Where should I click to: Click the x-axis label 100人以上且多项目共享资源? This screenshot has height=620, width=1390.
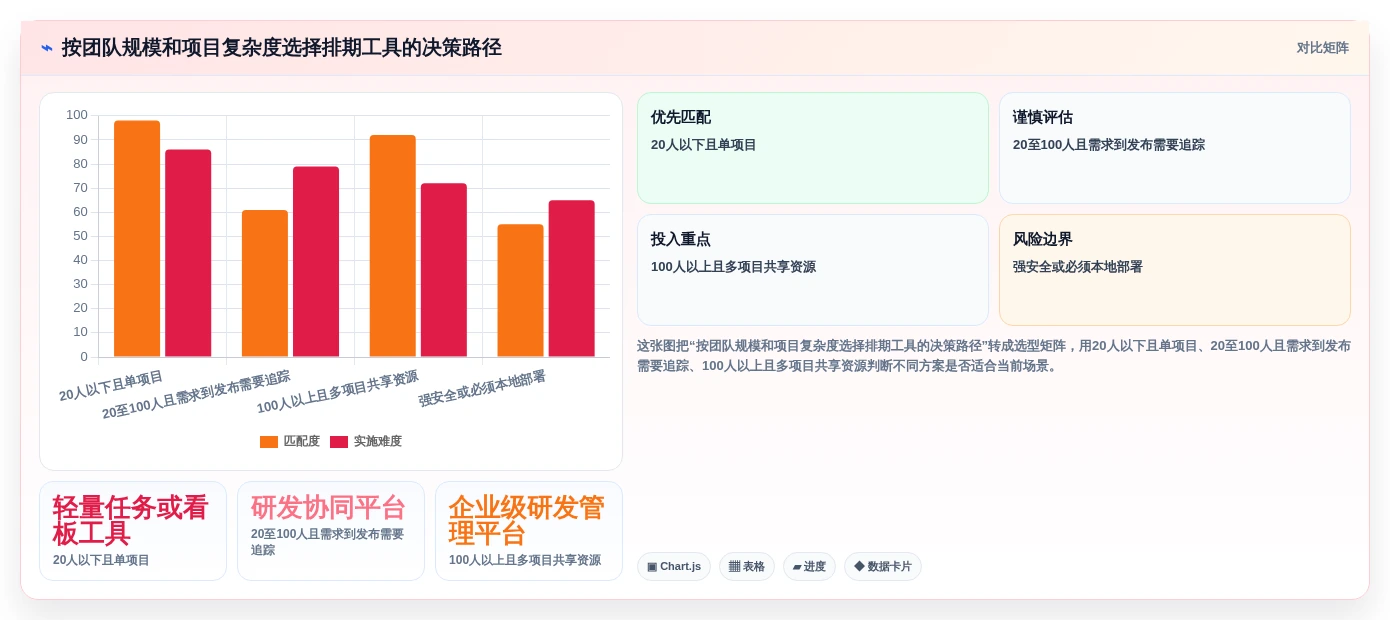pyautogui.click(x=337, y=392)
